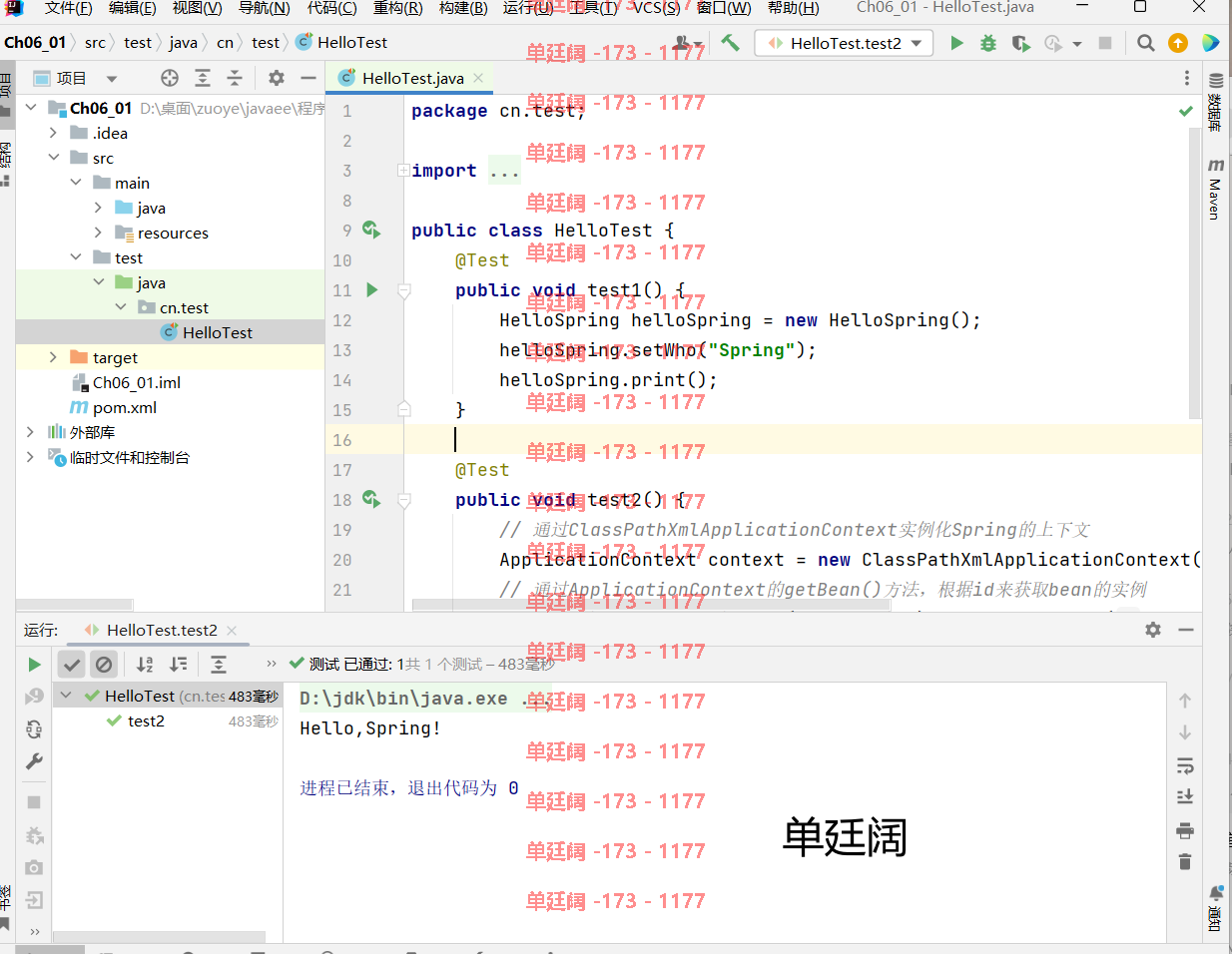
Task: Select test2 in test results tree
Action: point(146,720)
